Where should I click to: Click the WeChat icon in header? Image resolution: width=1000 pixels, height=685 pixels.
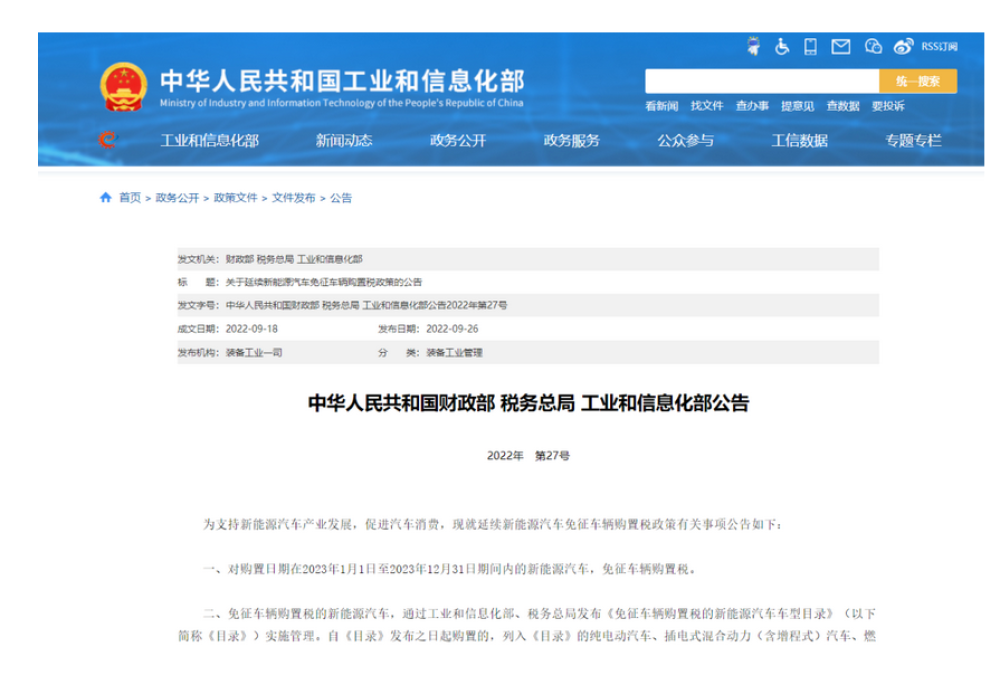pos(873,47)
